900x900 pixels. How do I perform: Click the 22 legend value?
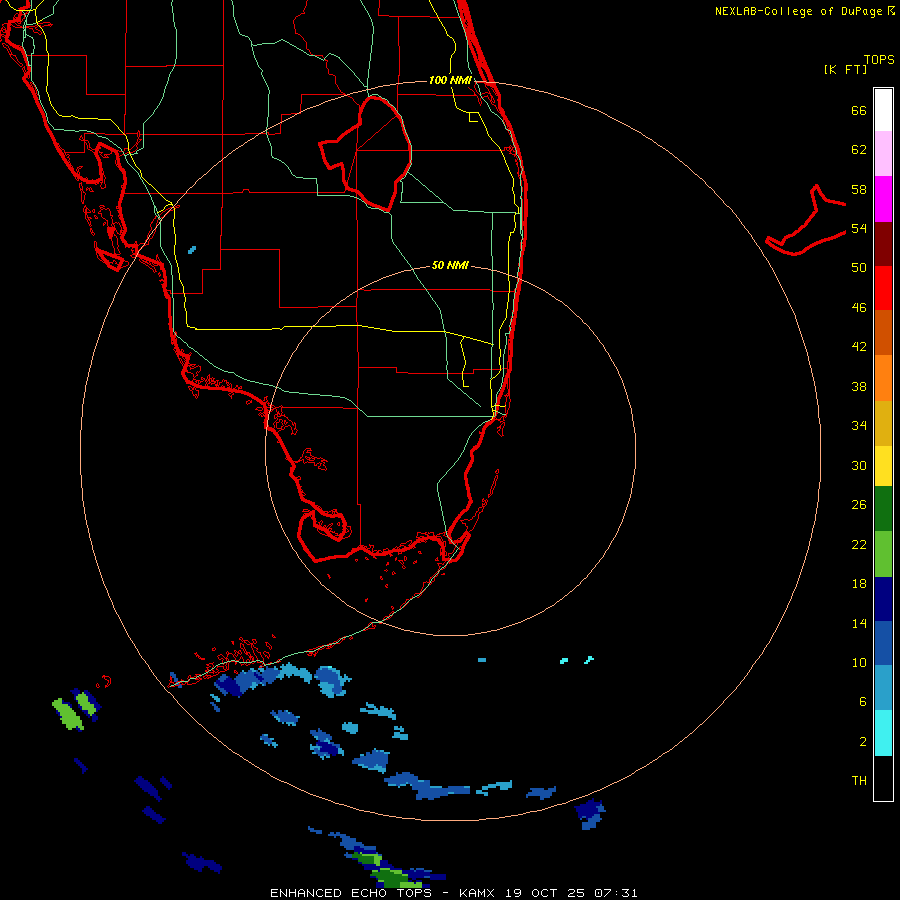859,544
